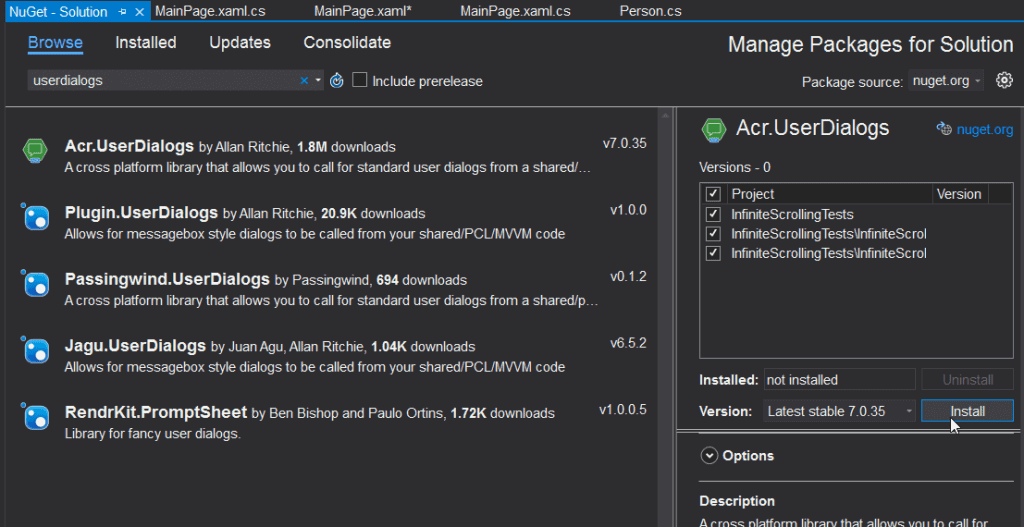Screen dimensions: 1024x527
Task: Click the Installed 'not installed' field
Action: point(839,380)
